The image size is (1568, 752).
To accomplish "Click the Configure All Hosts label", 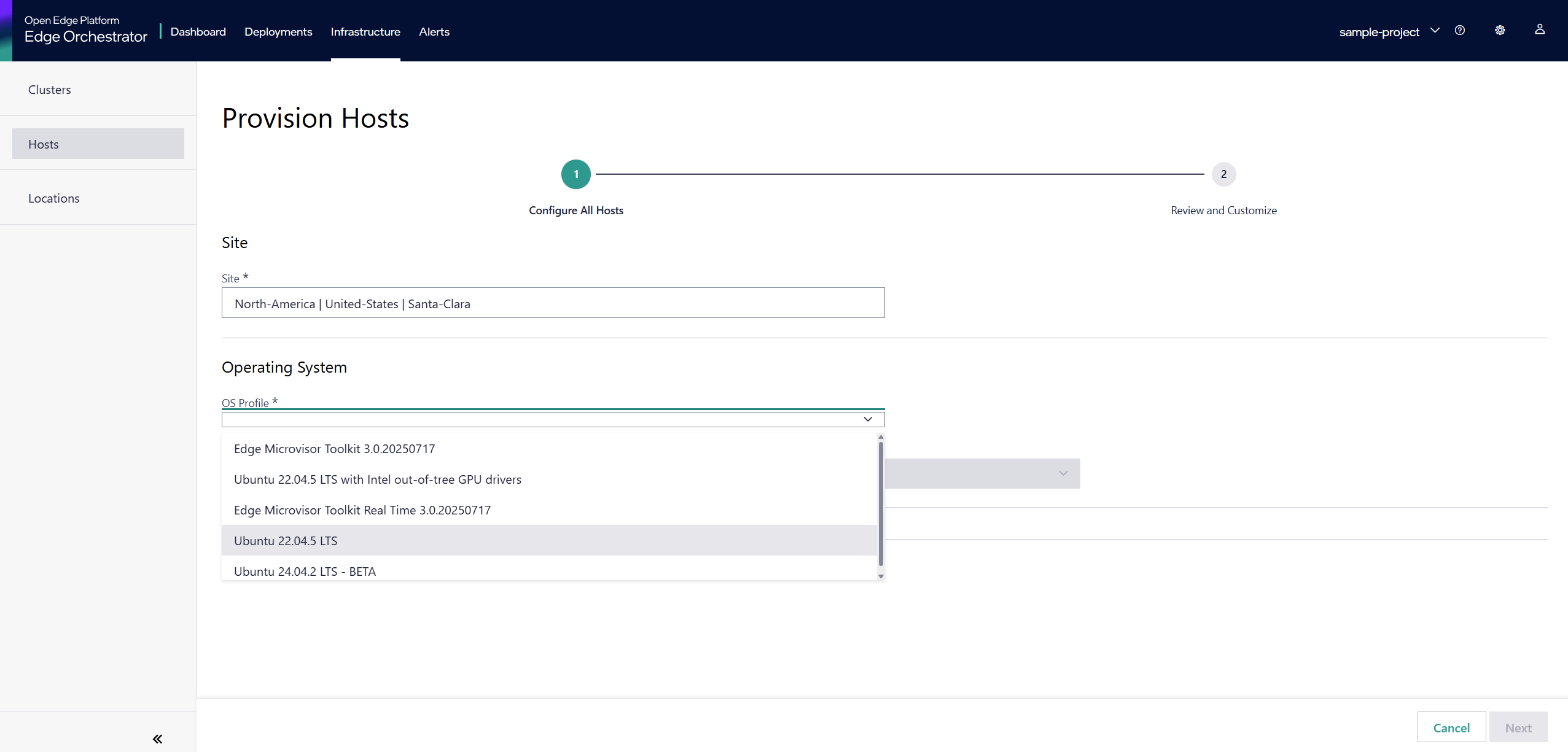I will 576,211.
